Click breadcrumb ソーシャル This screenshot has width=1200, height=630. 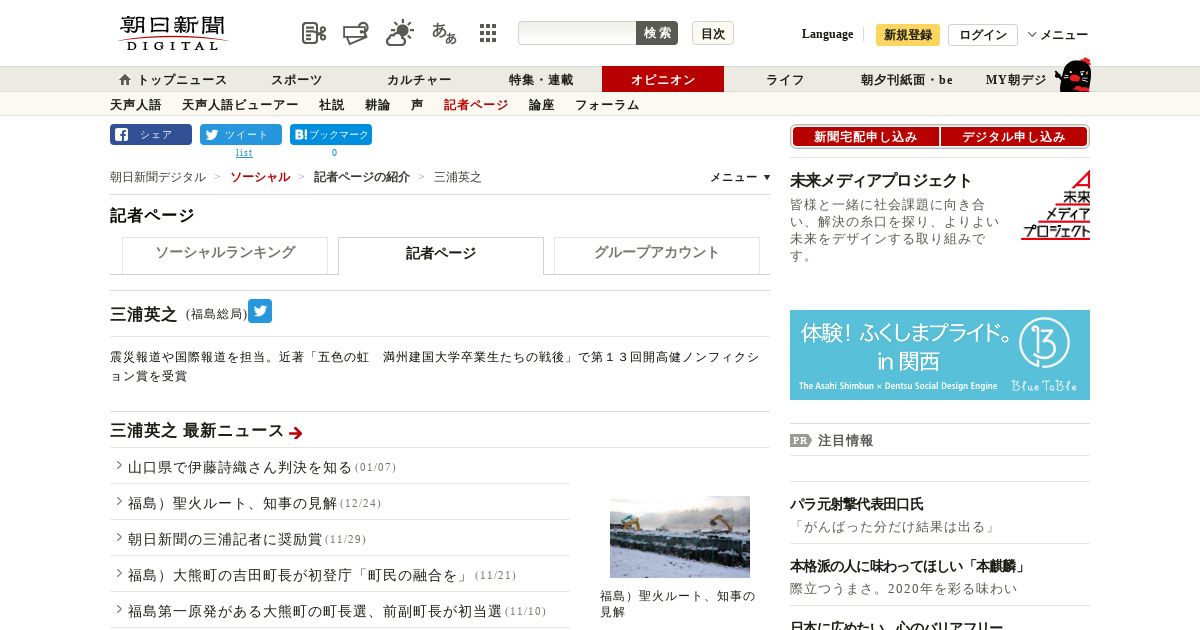(260, 177)
